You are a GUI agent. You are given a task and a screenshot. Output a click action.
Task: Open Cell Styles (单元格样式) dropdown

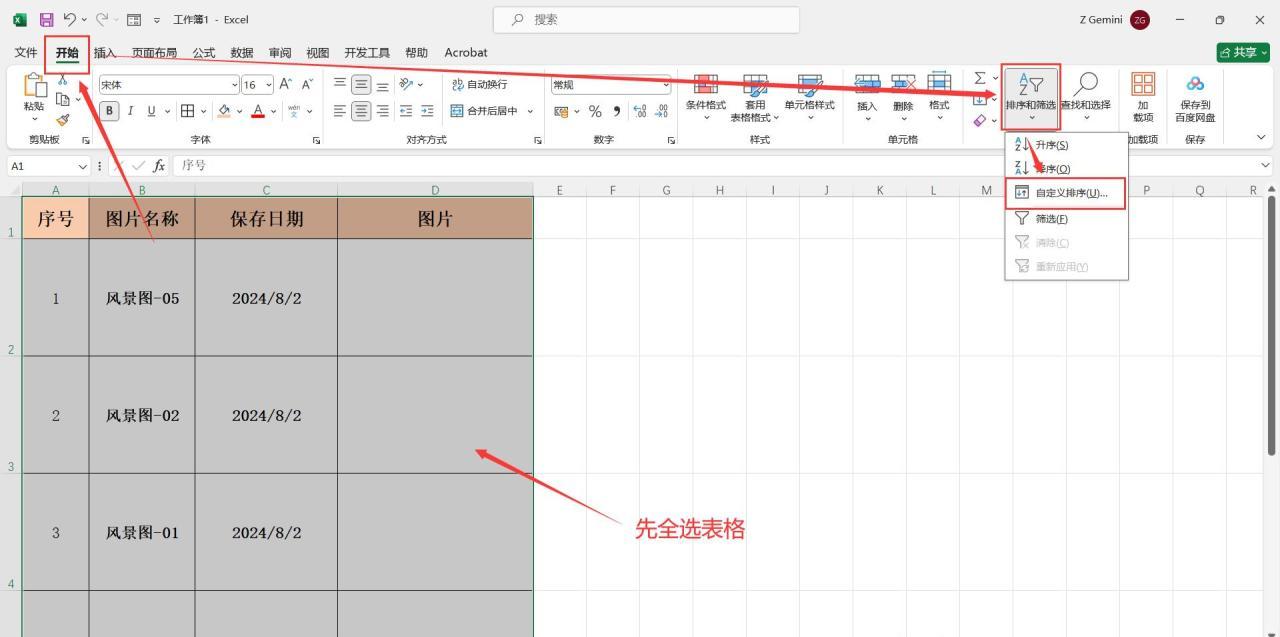pyautogui.click(x=809, y=97)
